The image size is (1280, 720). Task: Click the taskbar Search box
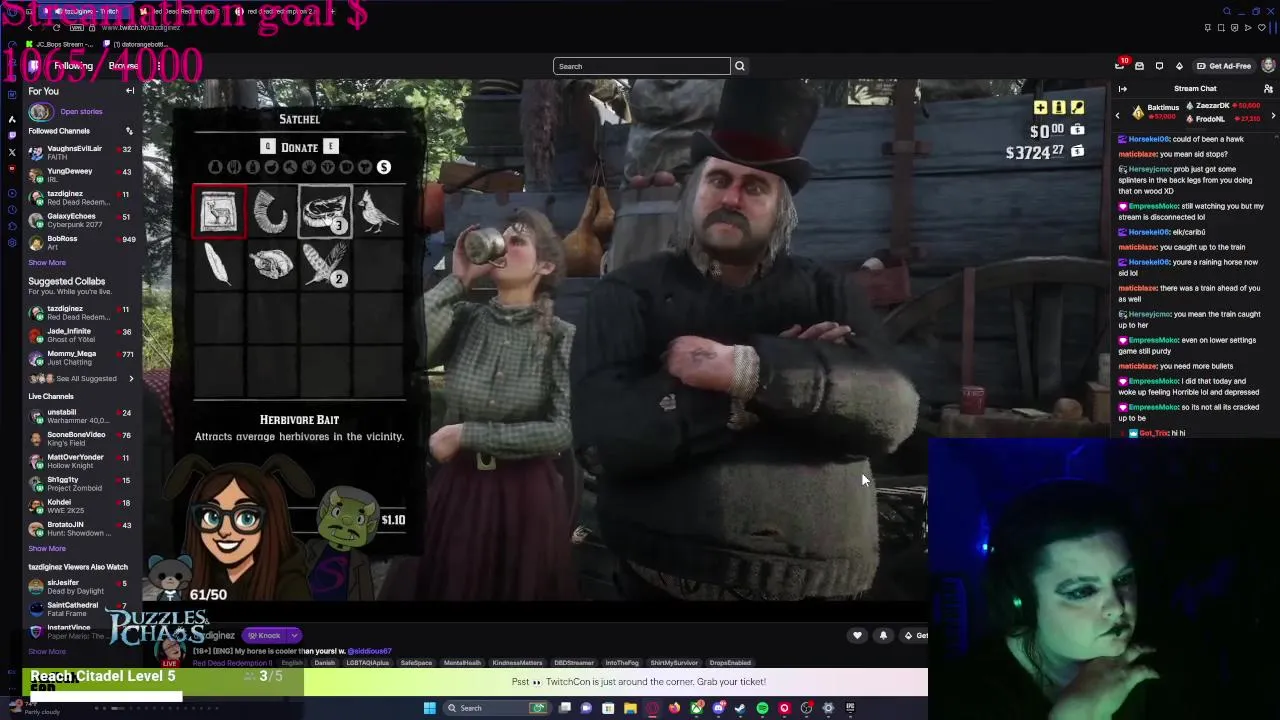tap(496, 708)
